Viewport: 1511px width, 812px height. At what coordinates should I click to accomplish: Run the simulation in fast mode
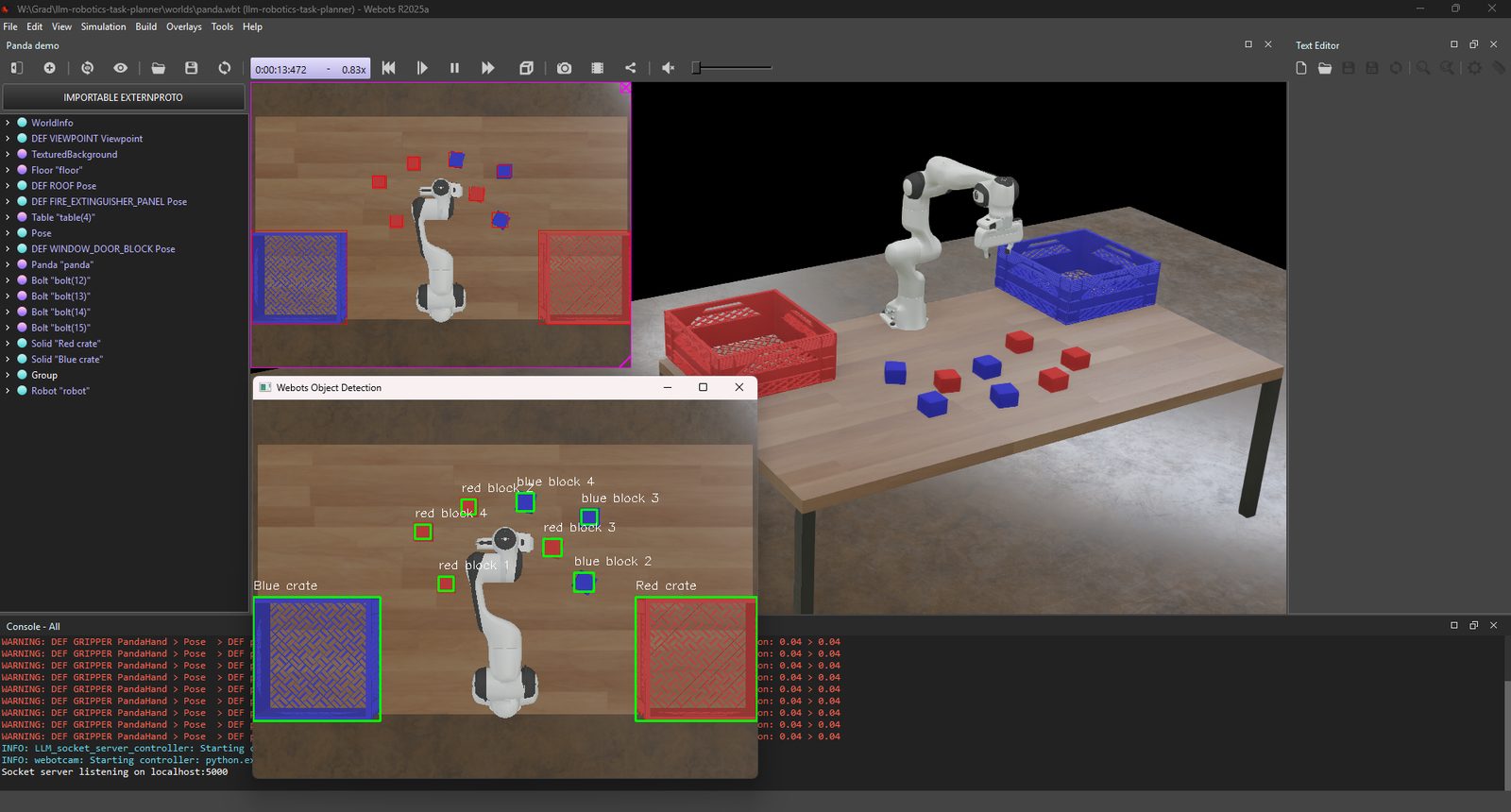point(487,68)
